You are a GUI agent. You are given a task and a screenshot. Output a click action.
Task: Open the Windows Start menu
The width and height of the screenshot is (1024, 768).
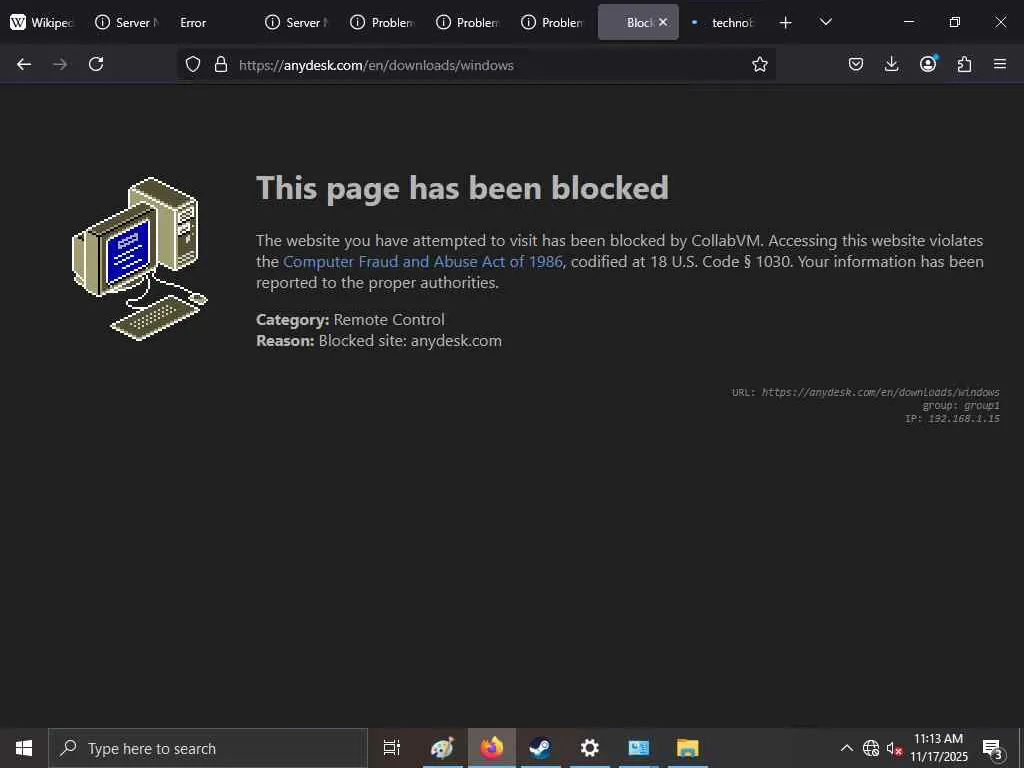click(24, 748)
